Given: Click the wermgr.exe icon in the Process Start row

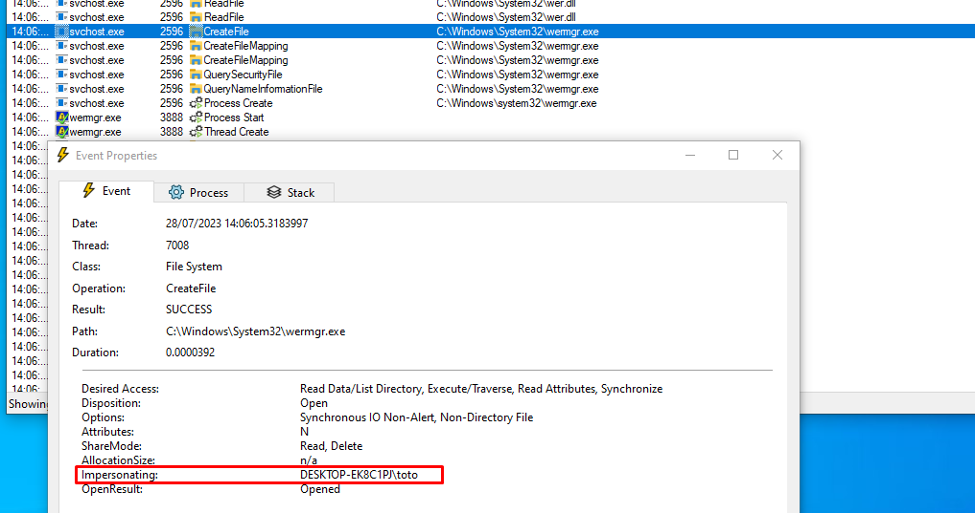Looking at the screenshot, I should (62, 117).
